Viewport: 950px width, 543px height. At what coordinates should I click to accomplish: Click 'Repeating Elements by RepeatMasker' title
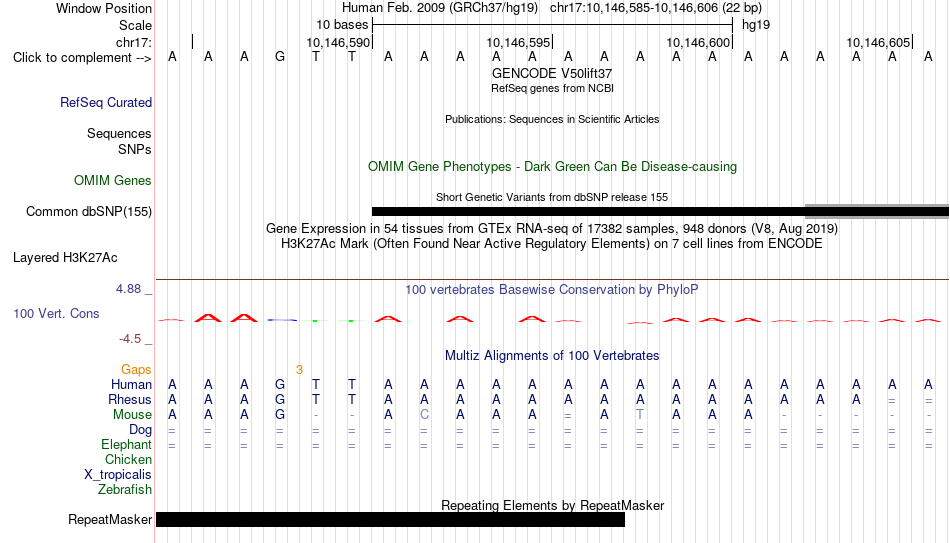(552, 505)
